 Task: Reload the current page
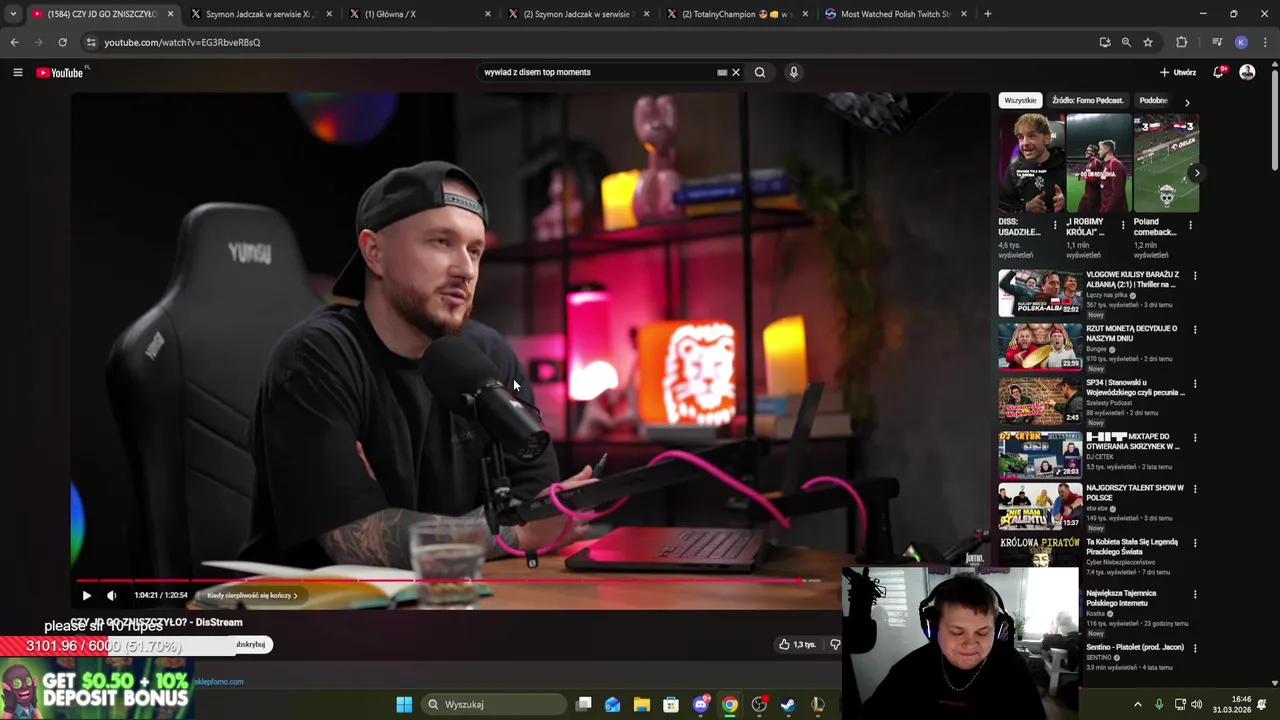coord(62,42)
